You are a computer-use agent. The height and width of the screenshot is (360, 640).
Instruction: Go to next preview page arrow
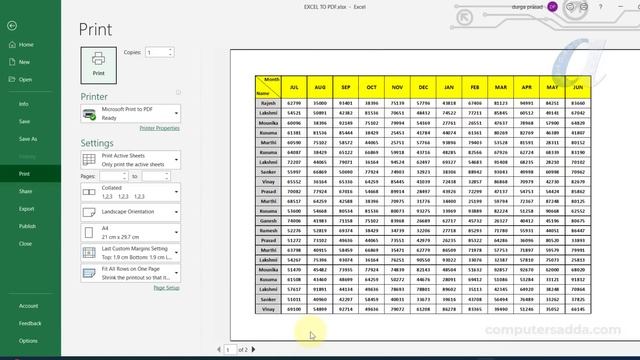point(253,349)
